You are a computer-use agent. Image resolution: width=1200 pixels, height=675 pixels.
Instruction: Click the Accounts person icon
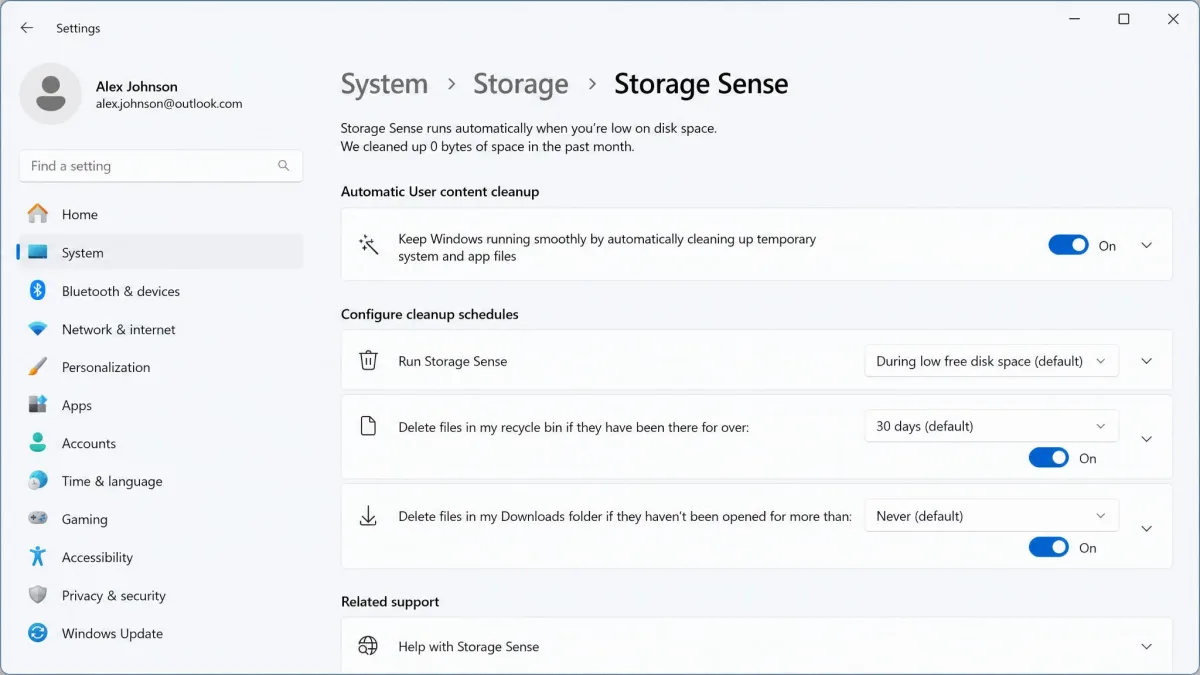click(38, 443)
